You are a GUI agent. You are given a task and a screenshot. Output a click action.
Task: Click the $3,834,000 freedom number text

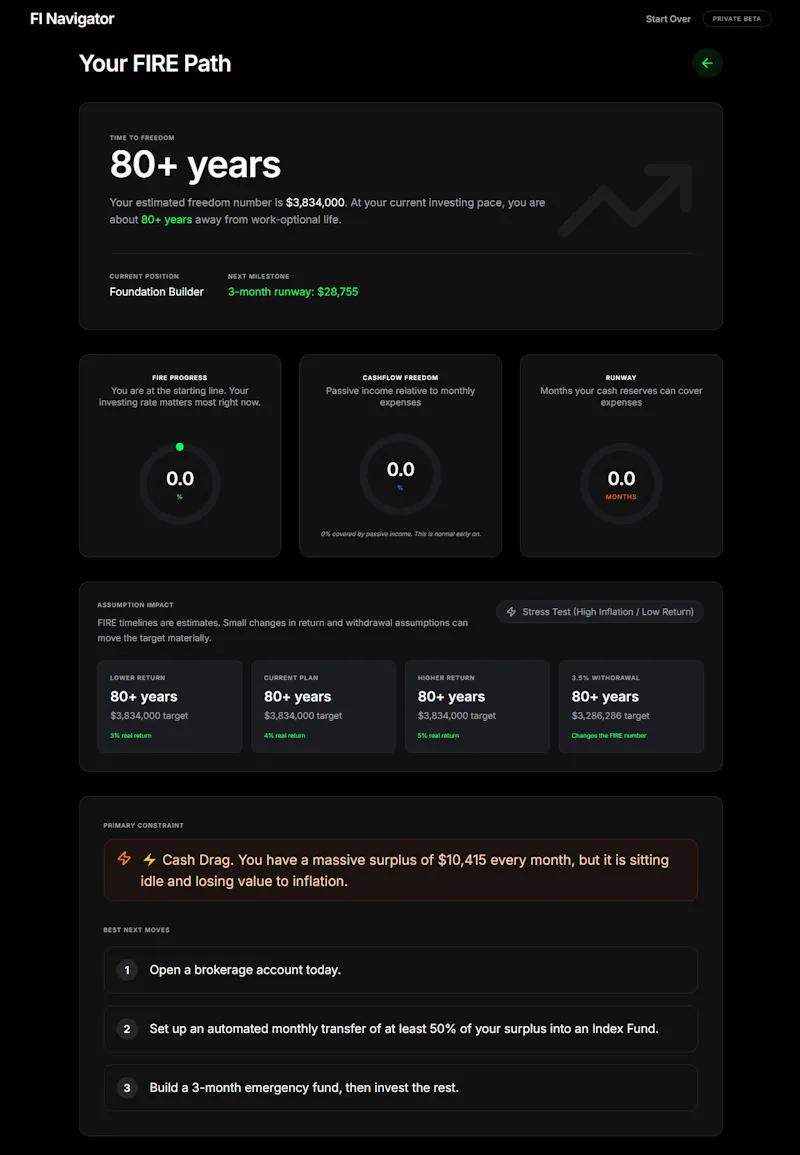(x=315, y=203)
